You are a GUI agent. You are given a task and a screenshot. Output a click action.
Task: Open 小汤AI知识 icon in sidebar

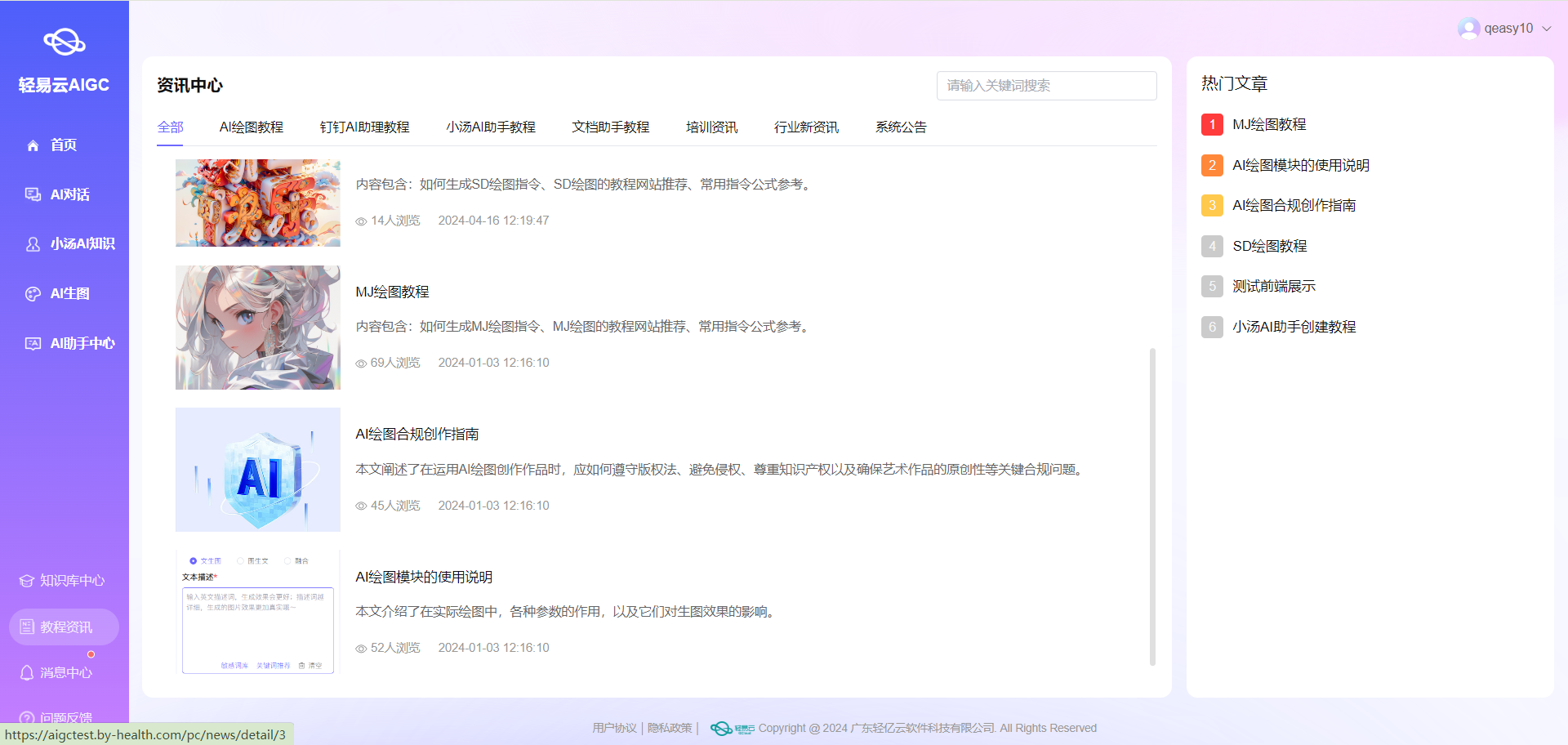point(33,244)
